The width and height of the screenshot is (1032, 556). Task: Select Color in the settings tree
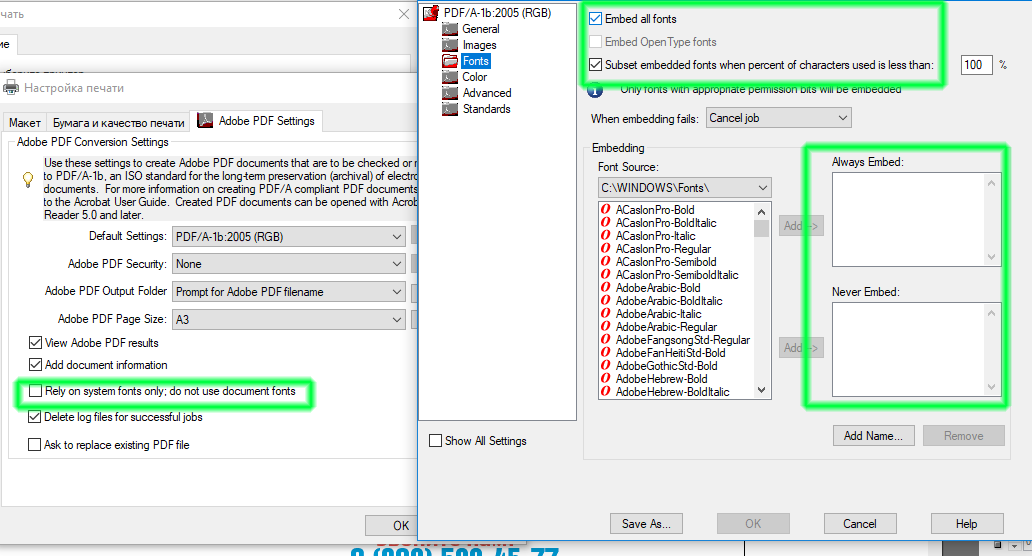[475, 77]
